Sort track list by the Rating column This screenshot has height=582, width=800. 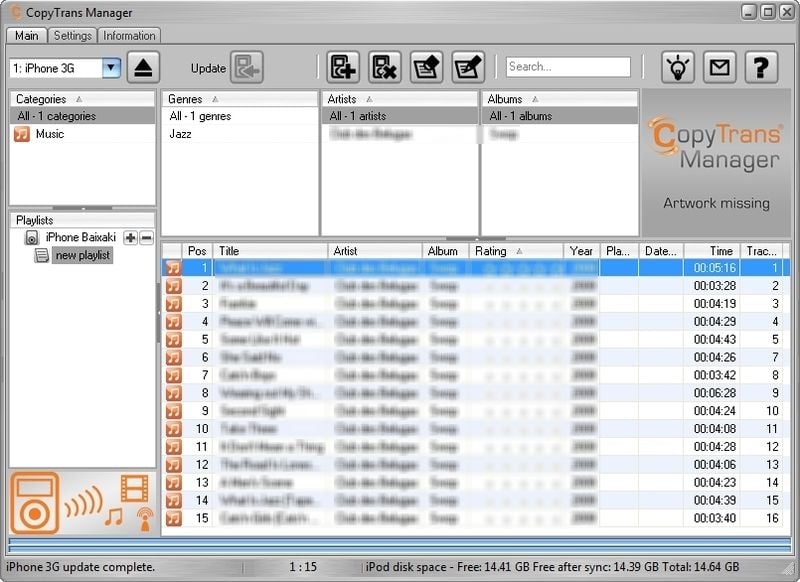[x=516, y=251]
